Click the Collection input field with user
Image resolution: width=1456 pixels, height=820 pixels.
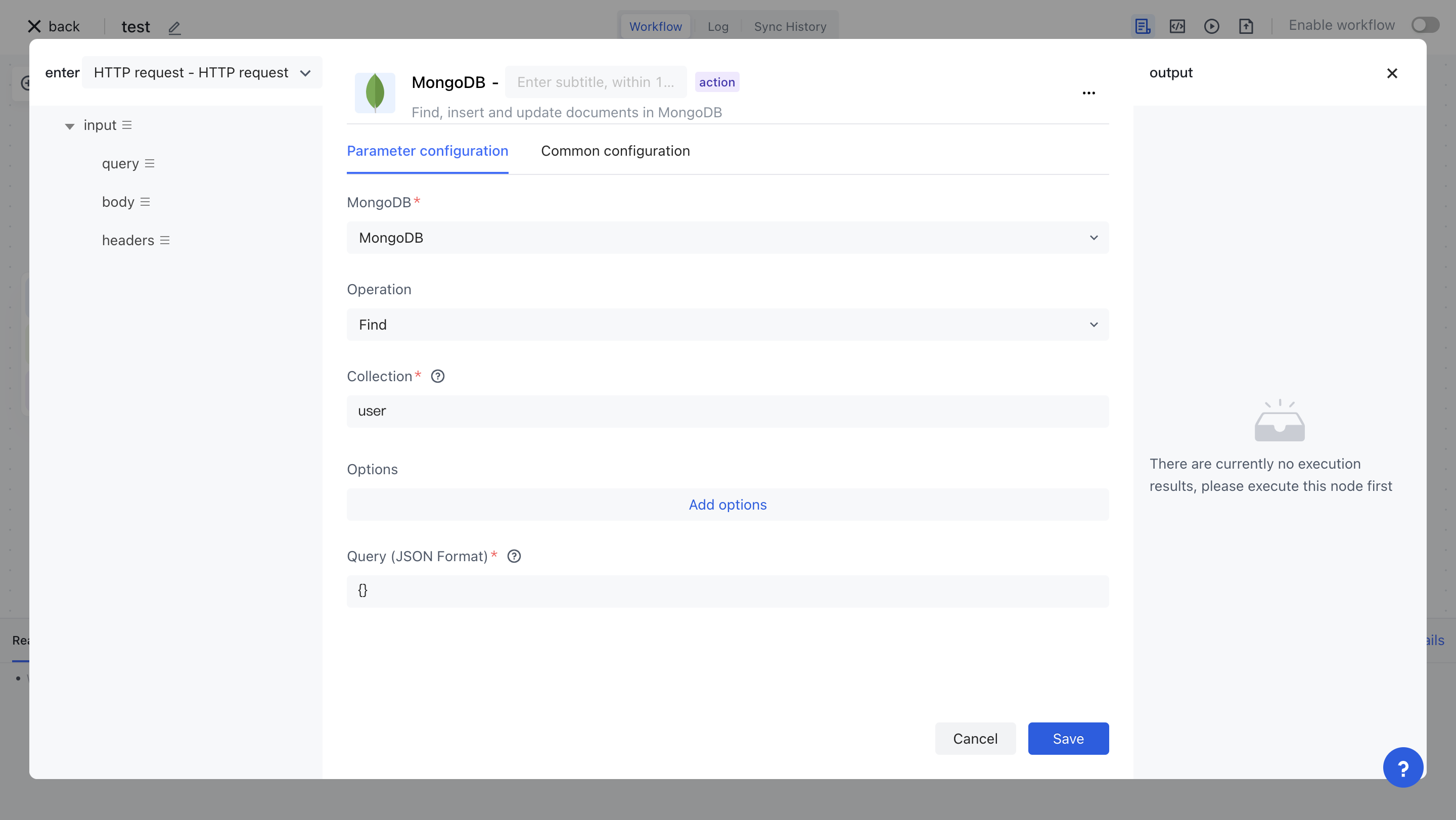click(727, 412)
